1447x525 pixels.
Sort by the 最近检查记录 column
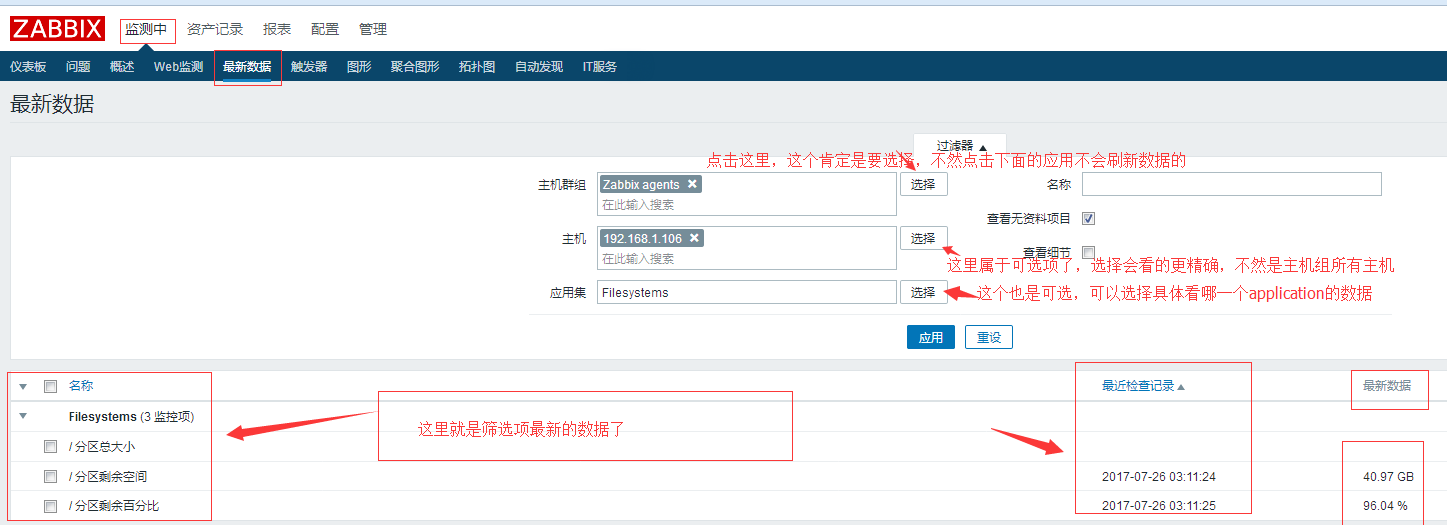(x=1139, y=386)
